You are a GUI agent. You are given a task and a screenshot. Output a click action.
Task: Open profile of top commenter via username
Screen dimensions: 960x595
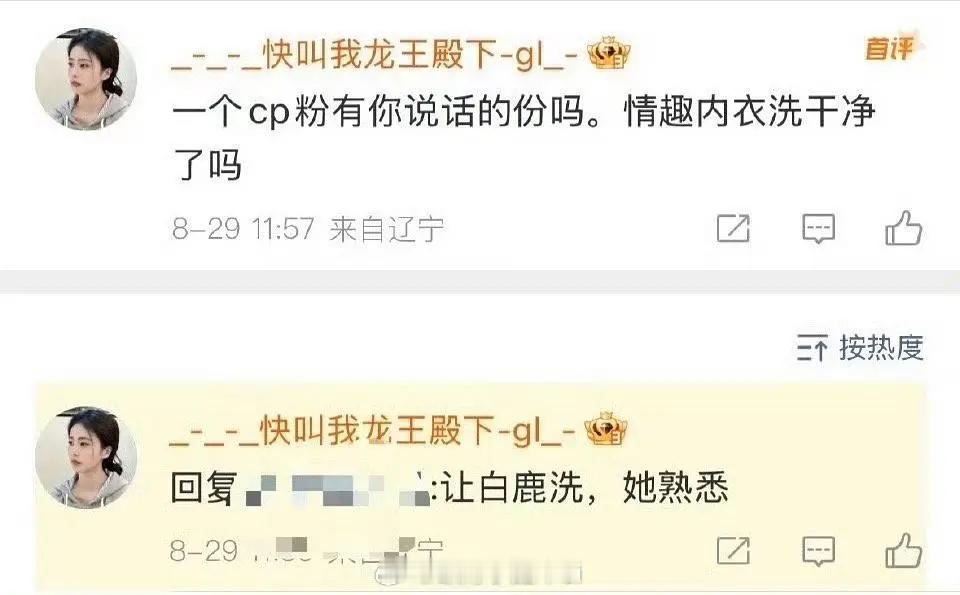pos(375,55)
